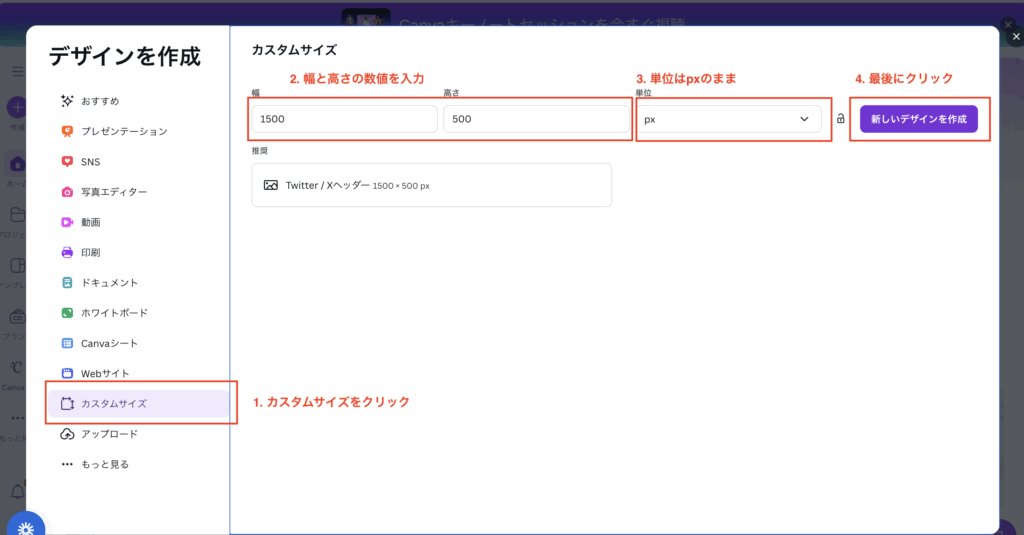This screenshot has width=1024, height=535.
Task: Click 新しいデザインを作成 button
Action: coord(918,119)
